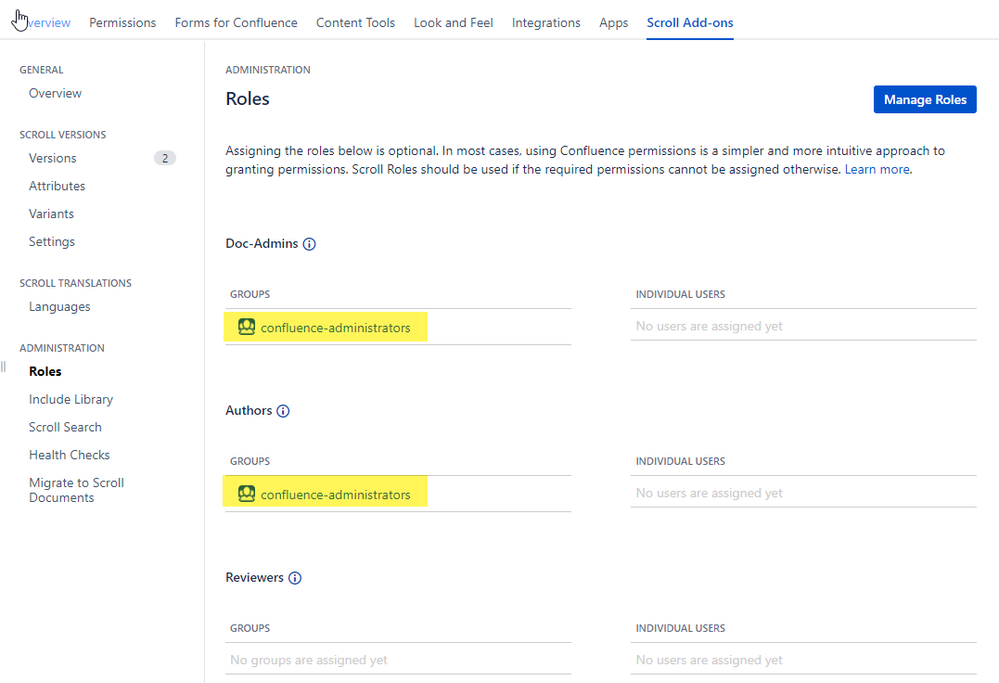This screenshot has height=683, width=999.
Task: Open the Look and Feel tab
Action: pyautogui.click(x=453, y=23)
